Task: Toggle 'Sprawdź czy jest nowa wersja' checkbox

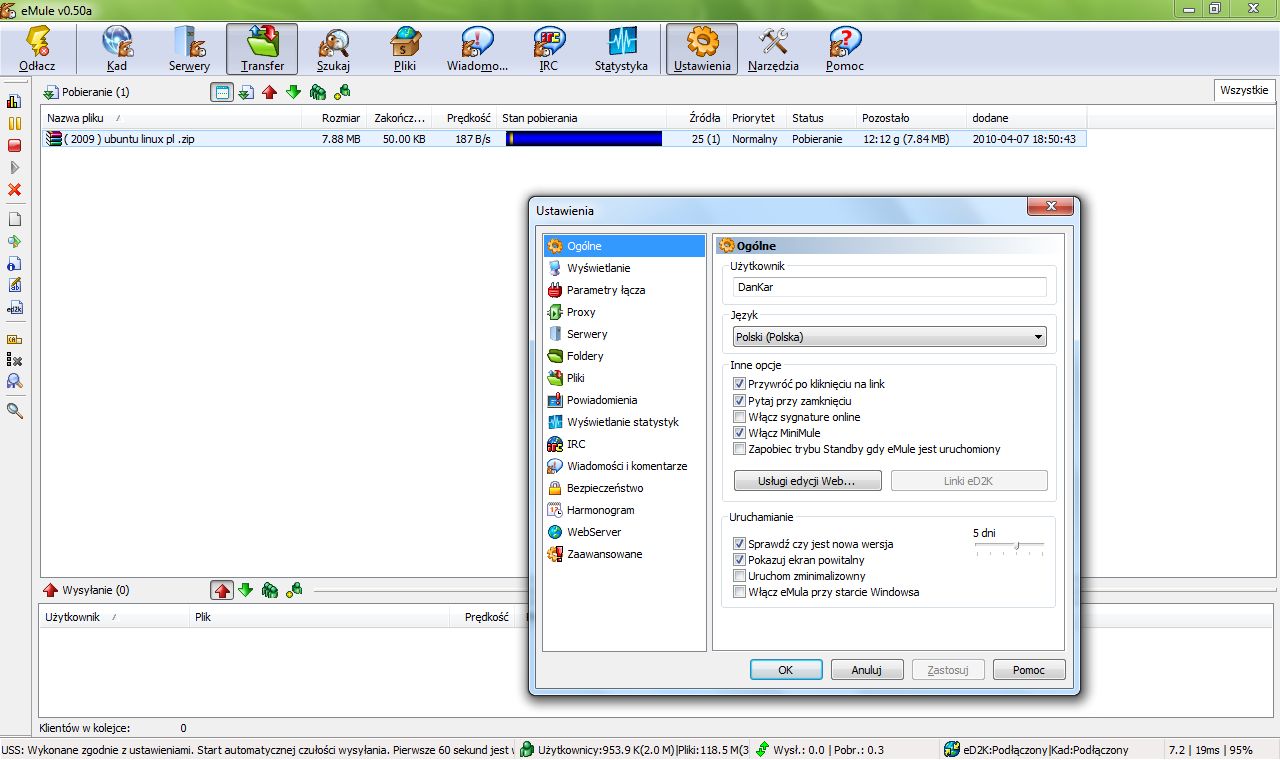Action: [x=739, y=544]
